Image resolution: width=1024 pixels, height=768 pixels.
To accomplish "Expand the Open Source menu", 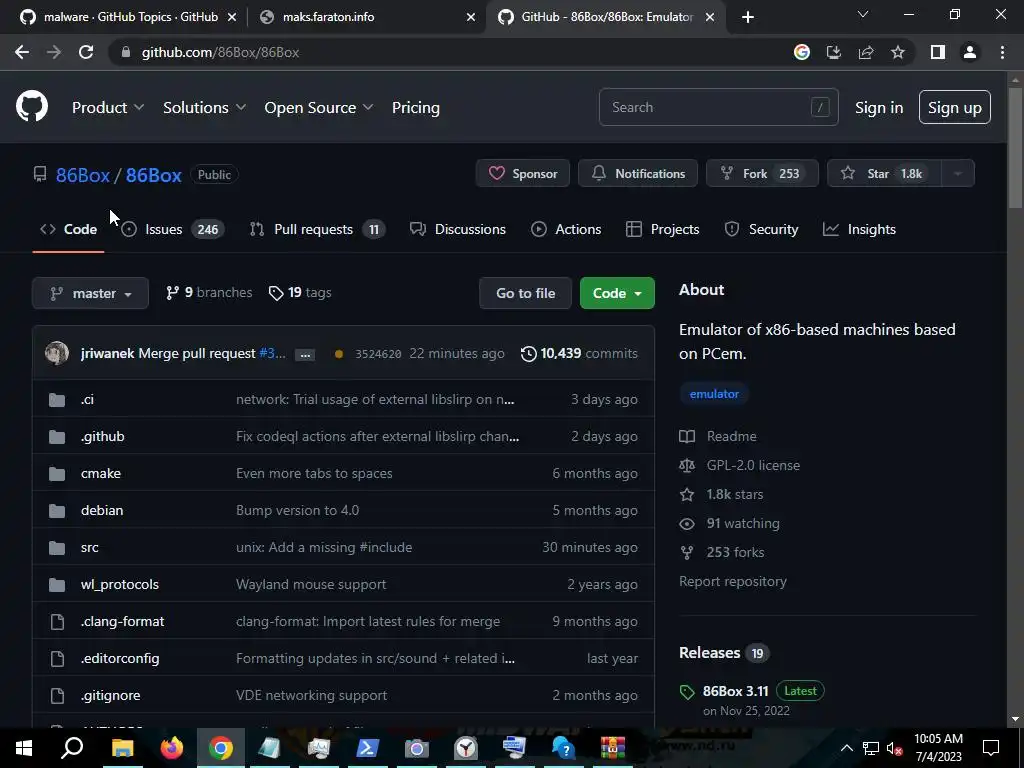I will 319,108.
